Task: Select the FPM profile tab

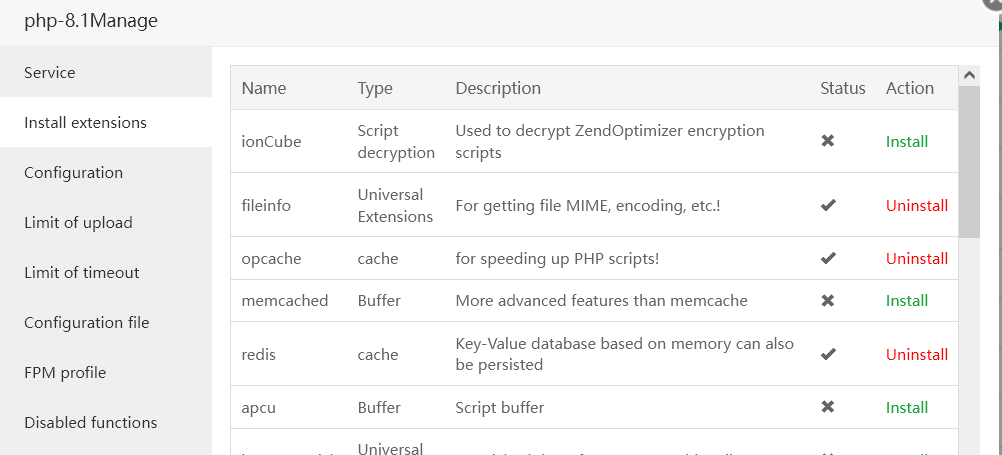Action: [x=65, y=372]
